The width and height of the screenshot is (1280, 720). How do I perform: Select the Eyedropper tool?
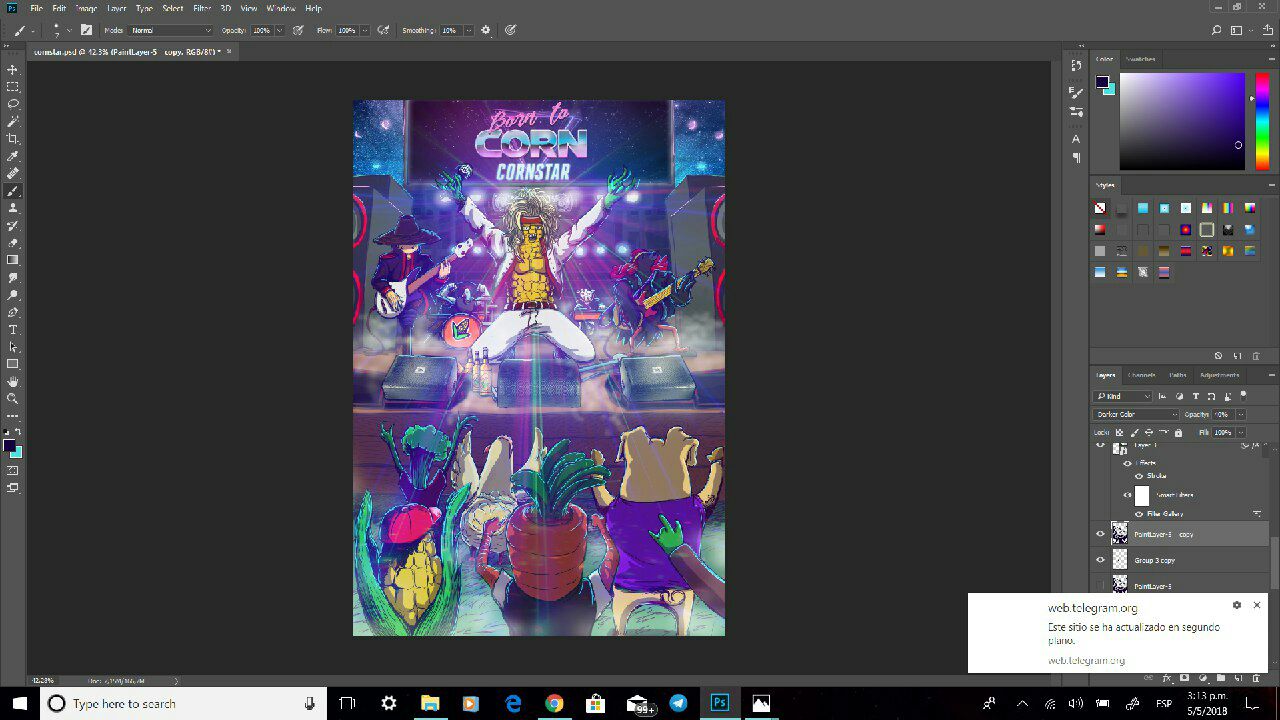(x=13, y=156)
